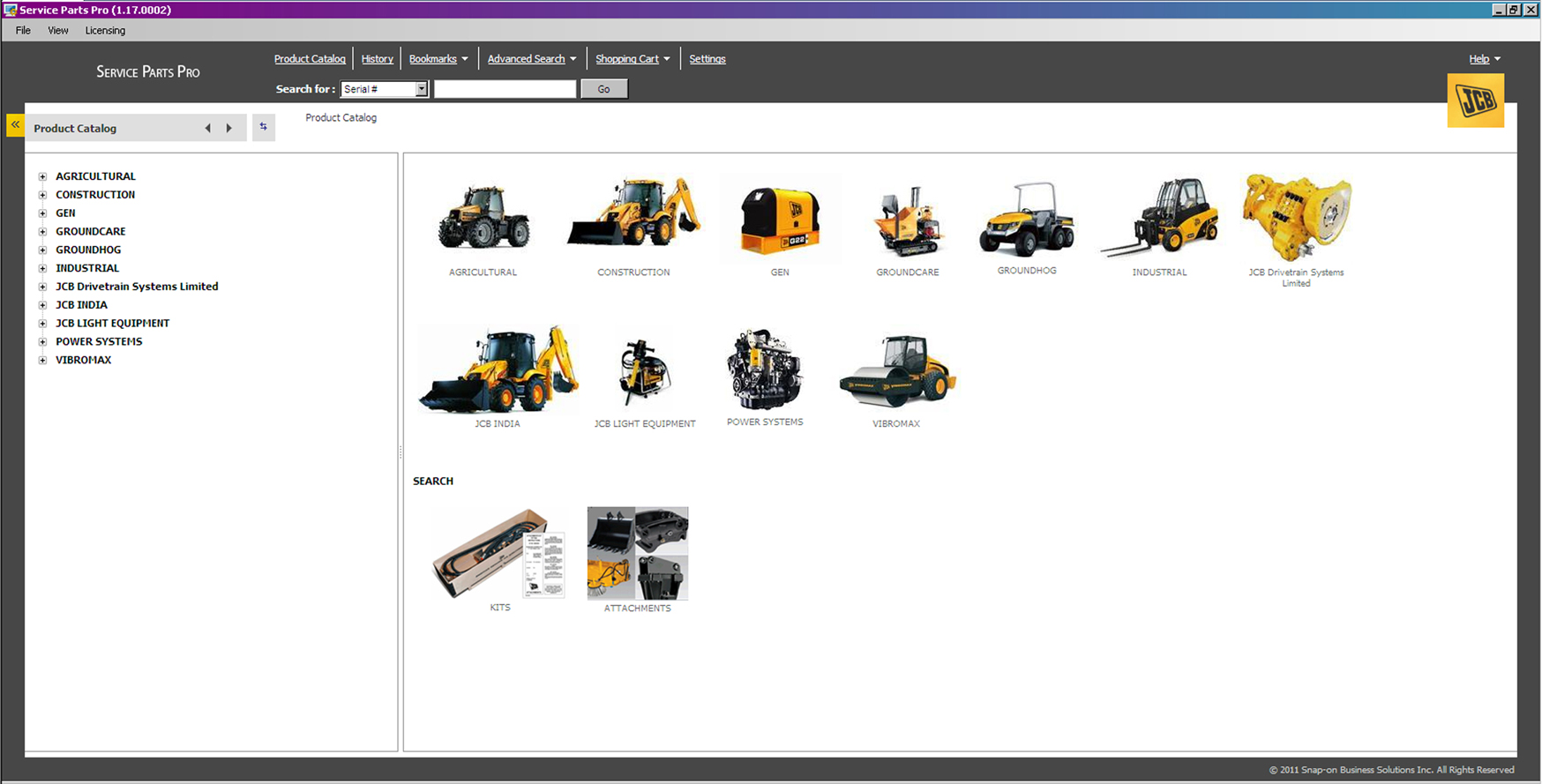This screenshot has width=1542, height=784.
Task: Open the Settings link
Action: [x=707, y=59]
